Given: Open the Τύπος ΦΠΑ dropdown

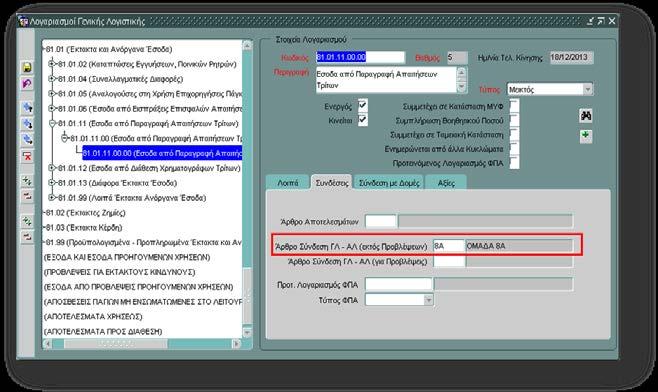Looking at the screenshot, I should (x=428, y=300).
